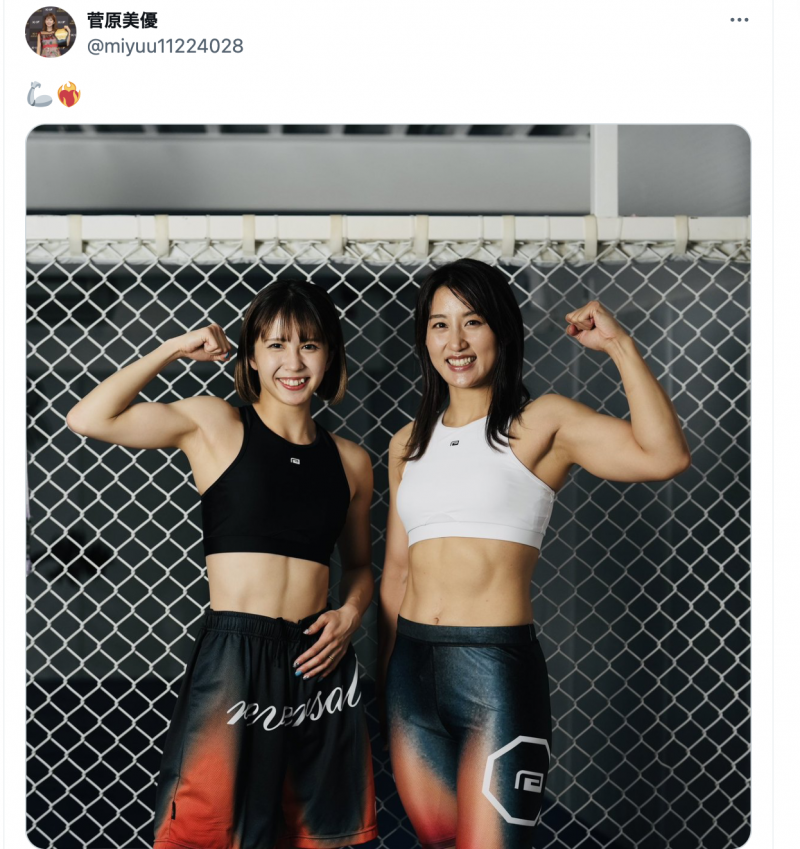Click the small logo on the black top

click(x=295, y=461)
